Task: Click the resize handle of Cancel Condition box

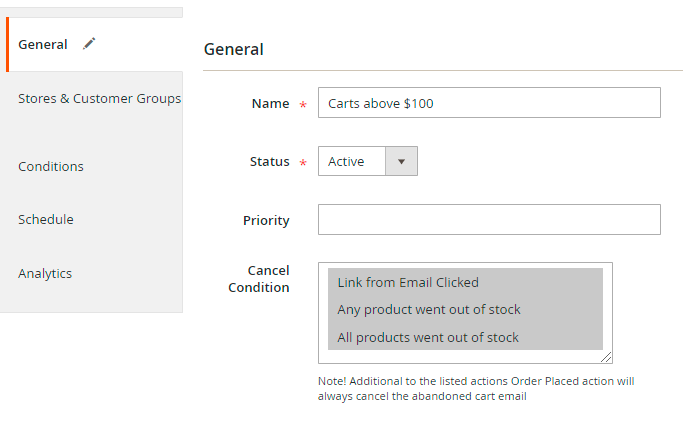Action: pyautogui.click(x=606, y=357)
